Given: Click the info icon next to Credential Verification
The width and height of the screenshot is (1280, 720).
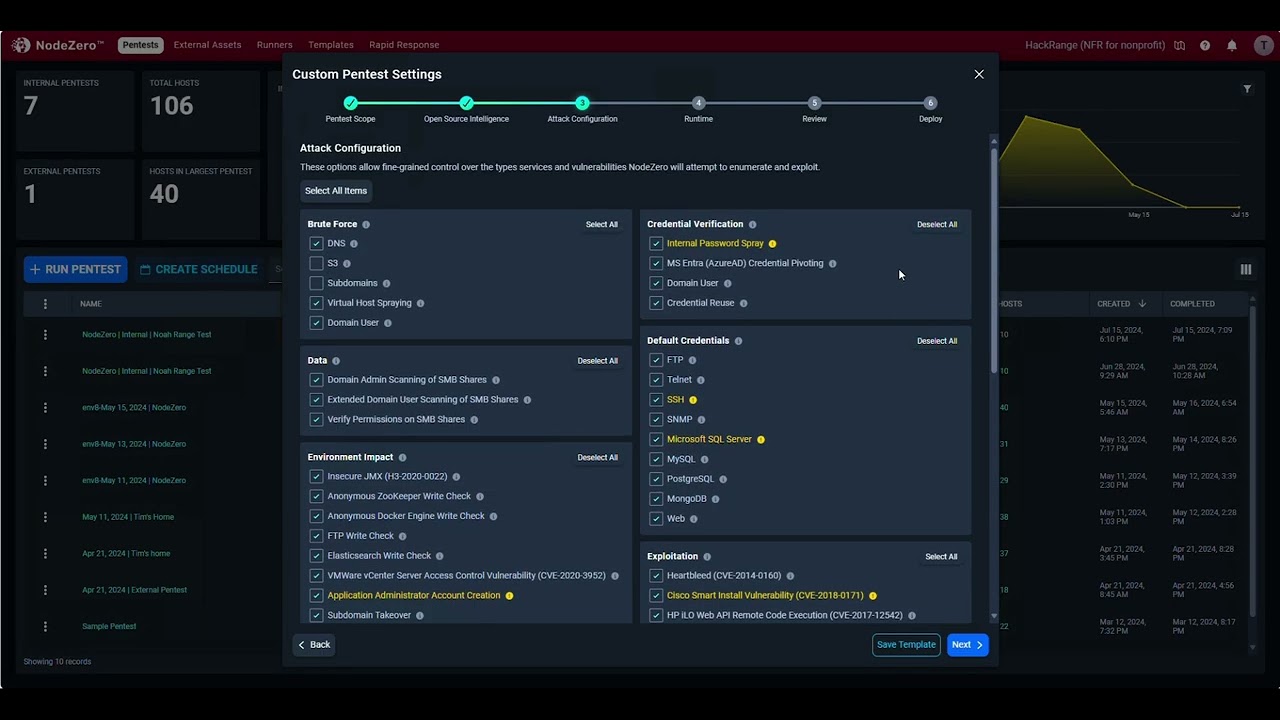Looking at the screenshot, I should [752, 225].
